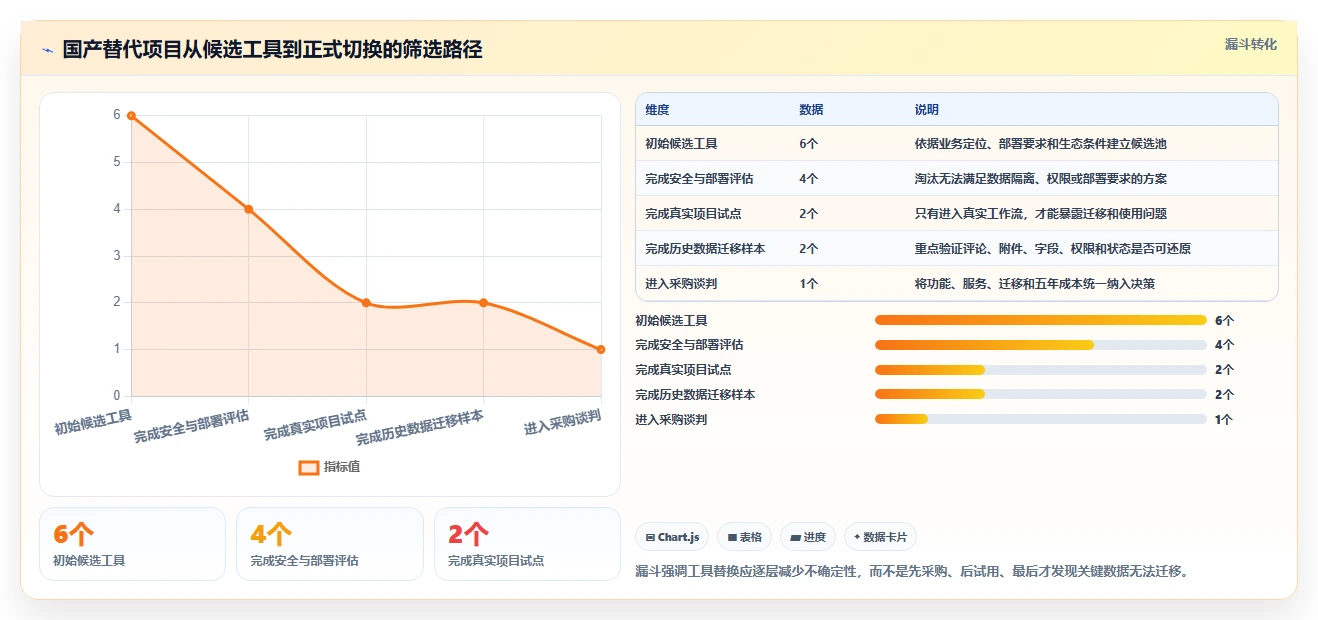This screenshot has height=620, width=1318.
Task: Click table cell 初始候选工具
Action: (681, 144)
